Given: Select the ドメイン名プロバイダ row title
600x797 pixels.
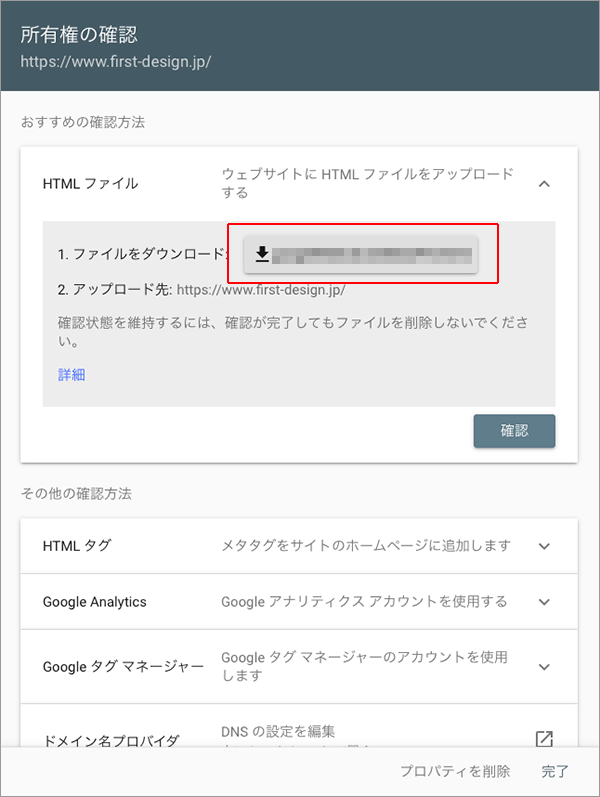Looking at the screenshot, I should [x=111, y=741].
